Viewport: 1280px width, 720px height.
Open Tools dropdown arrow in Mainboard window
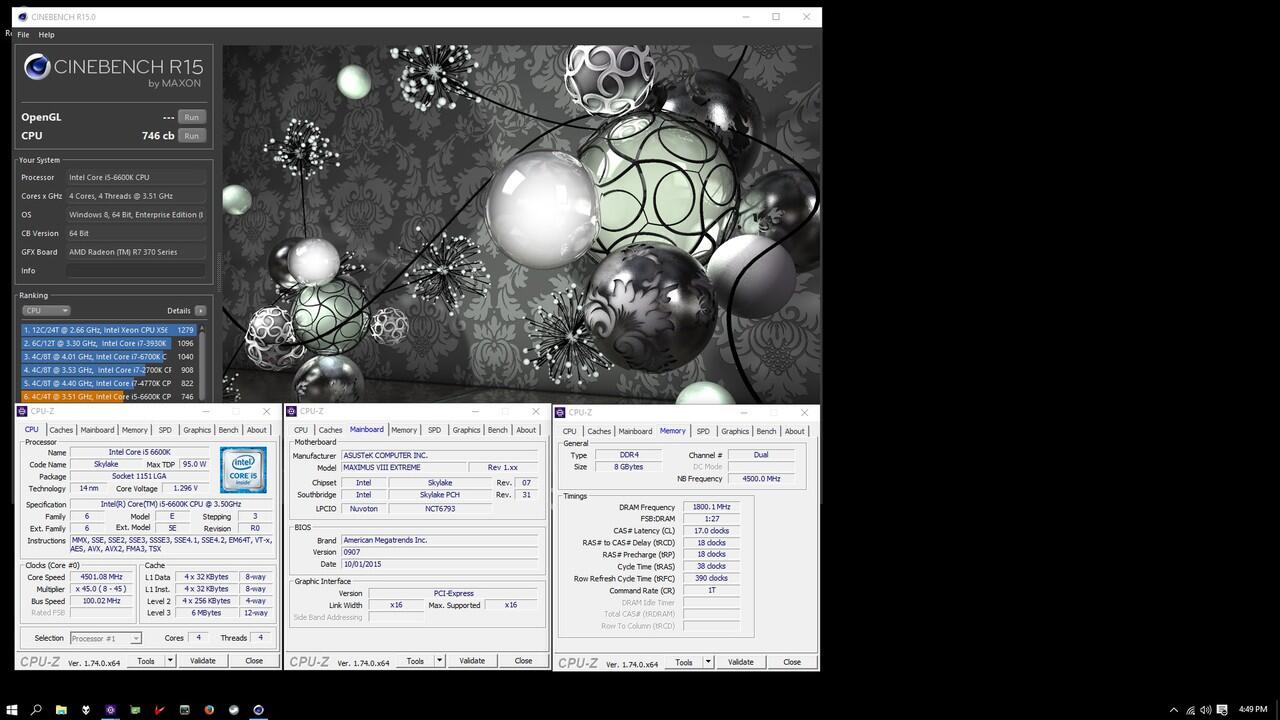click(x=439, y=660)
